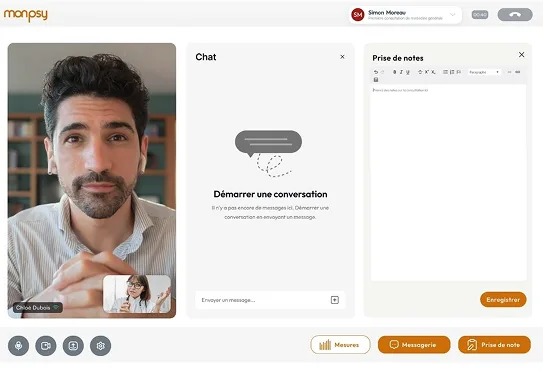Click the Démarrer une conversation heading
The width and height of the screenshot is (543, 388).
point(270,194)
